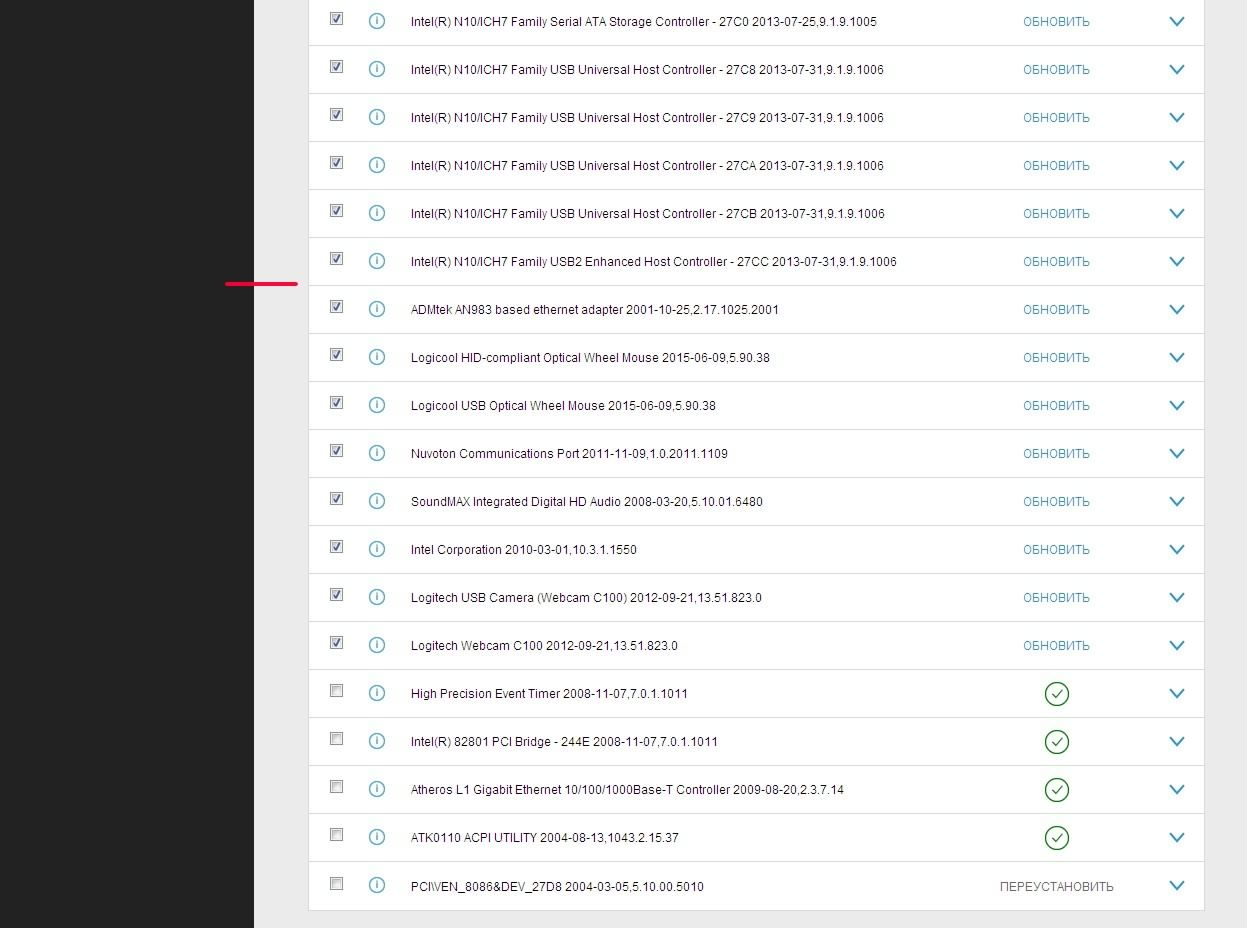View info for USB Universal Host Controller 27CA
This screenshot has width=1247, height=928.
coord(377,165)
